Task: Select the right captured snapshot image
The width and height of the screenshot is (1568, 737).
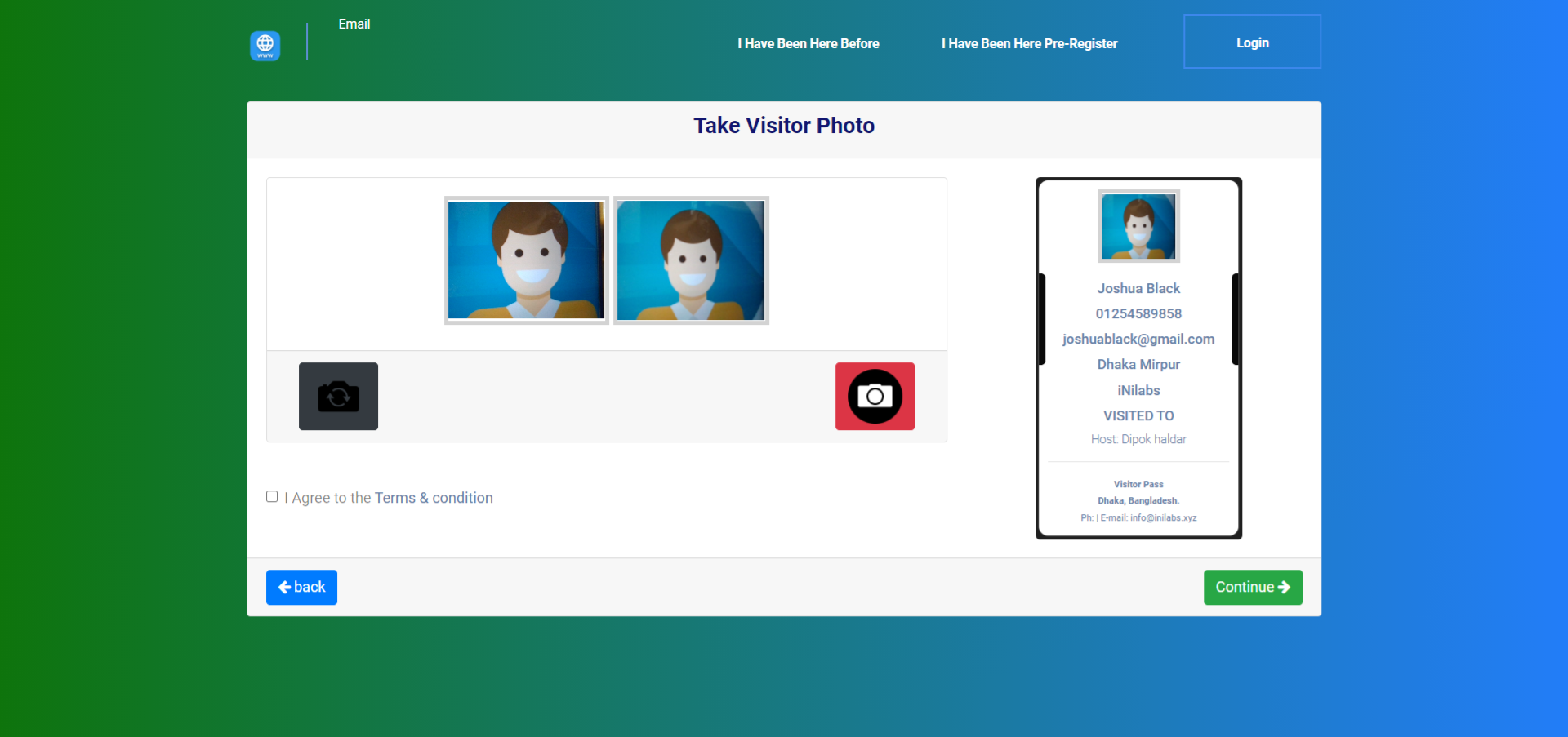Action: tap(691, 260)
